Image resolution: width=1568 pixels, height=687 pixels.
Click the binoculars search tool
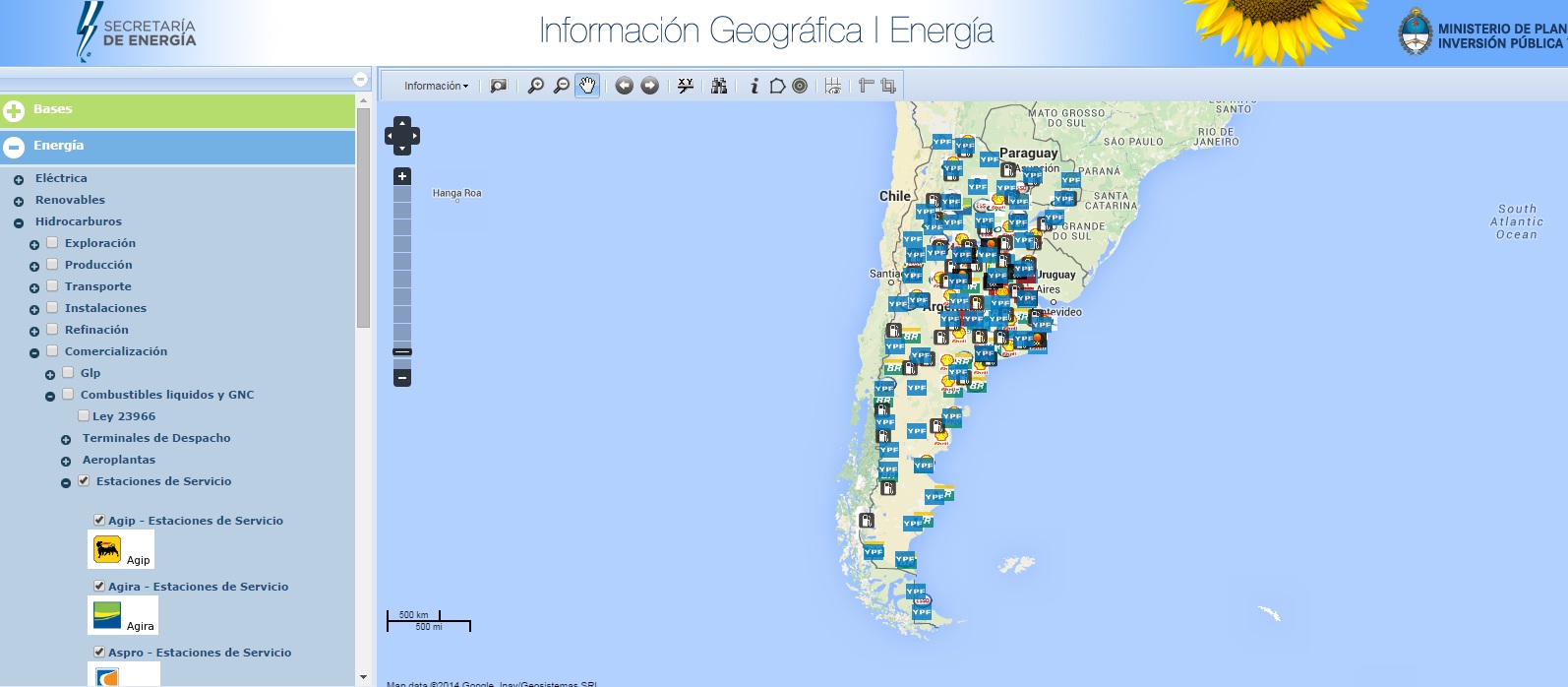719,86
